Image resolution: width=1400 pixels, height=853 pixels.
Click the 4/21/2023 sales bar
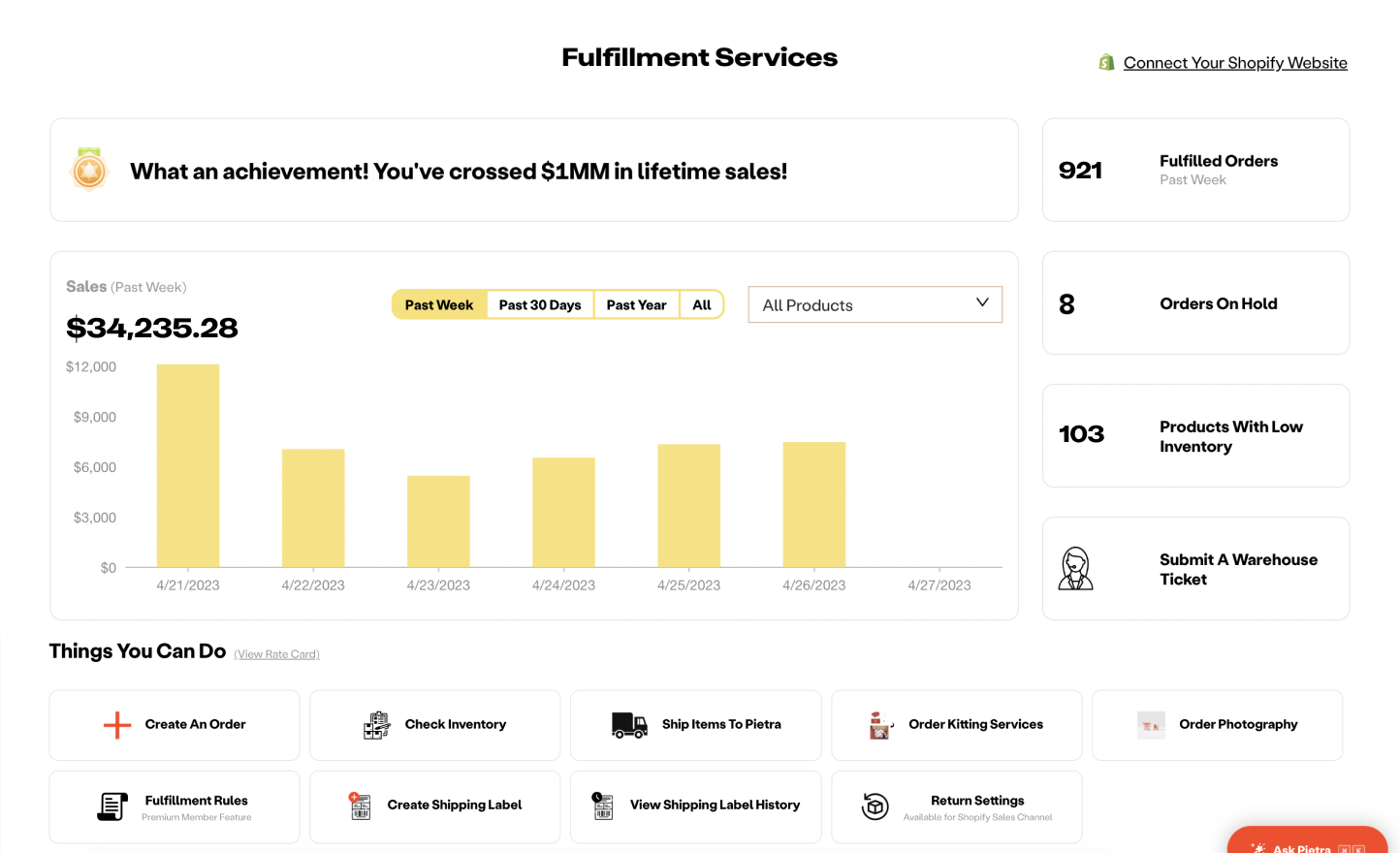point(188,465)
